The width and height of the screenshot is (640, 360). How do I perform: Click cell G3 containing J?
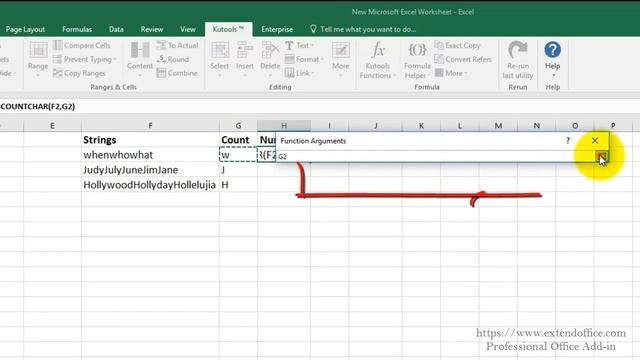click(238, 170)
